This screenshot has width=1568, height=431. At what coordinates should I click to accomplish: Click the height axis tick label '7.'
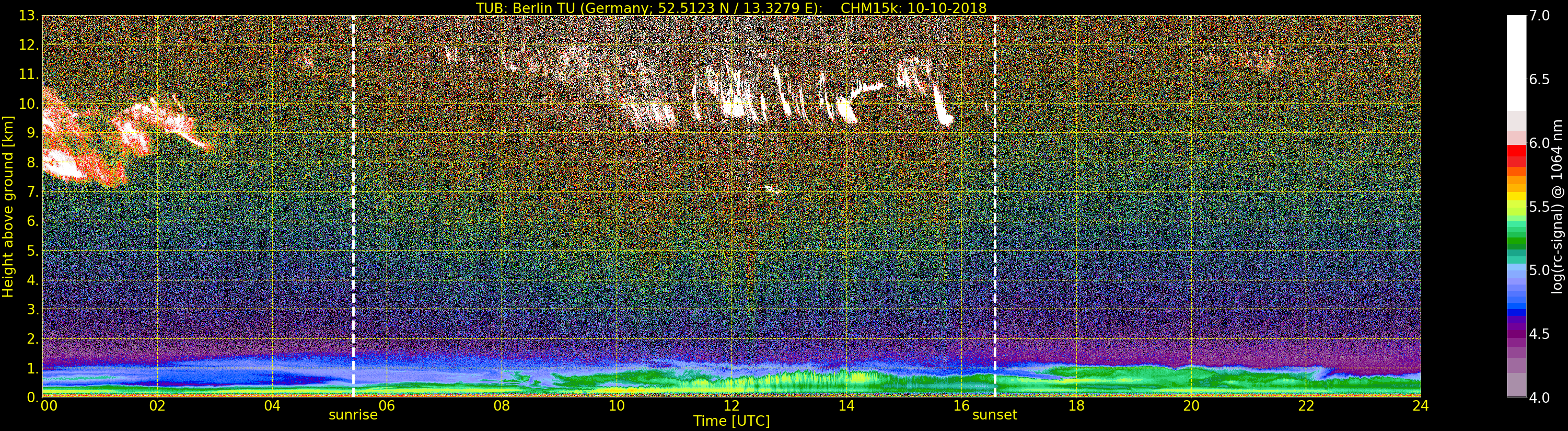click(x=32, y=191)
